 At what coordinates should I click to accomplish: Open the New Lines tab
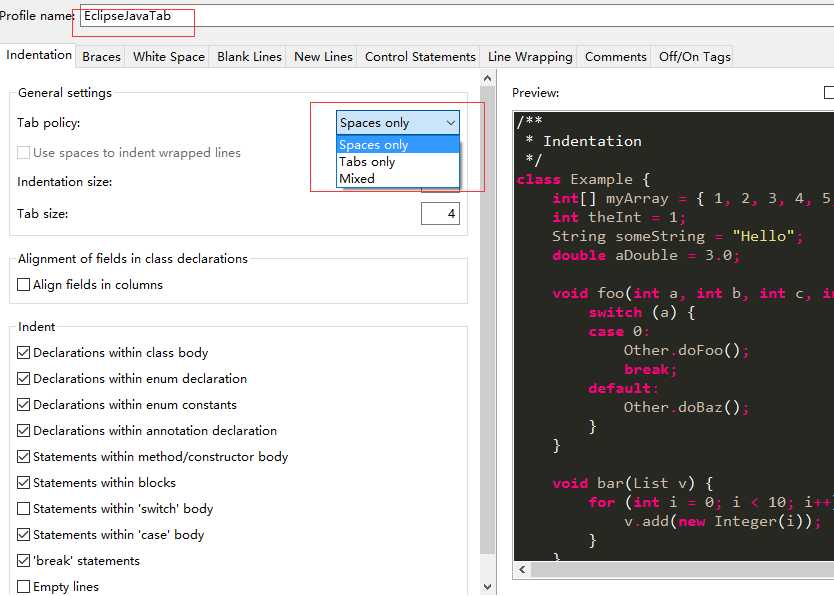323,56
